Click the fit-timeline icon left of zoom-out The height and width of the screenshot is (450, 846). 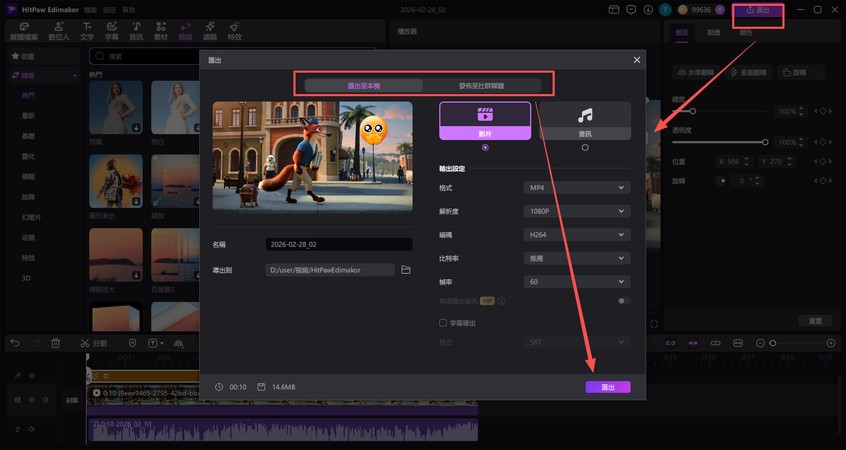point(738,343)
